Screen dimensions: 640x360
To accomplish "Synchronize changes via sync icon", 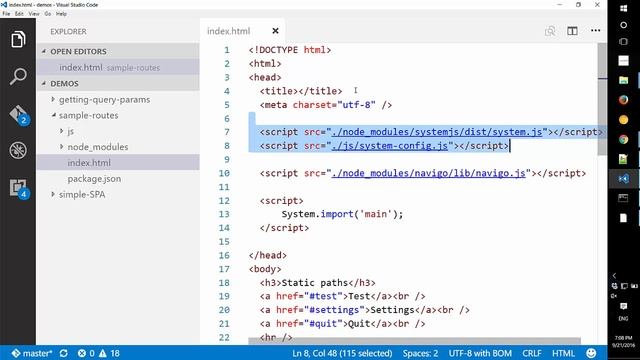I will [64, 353].
